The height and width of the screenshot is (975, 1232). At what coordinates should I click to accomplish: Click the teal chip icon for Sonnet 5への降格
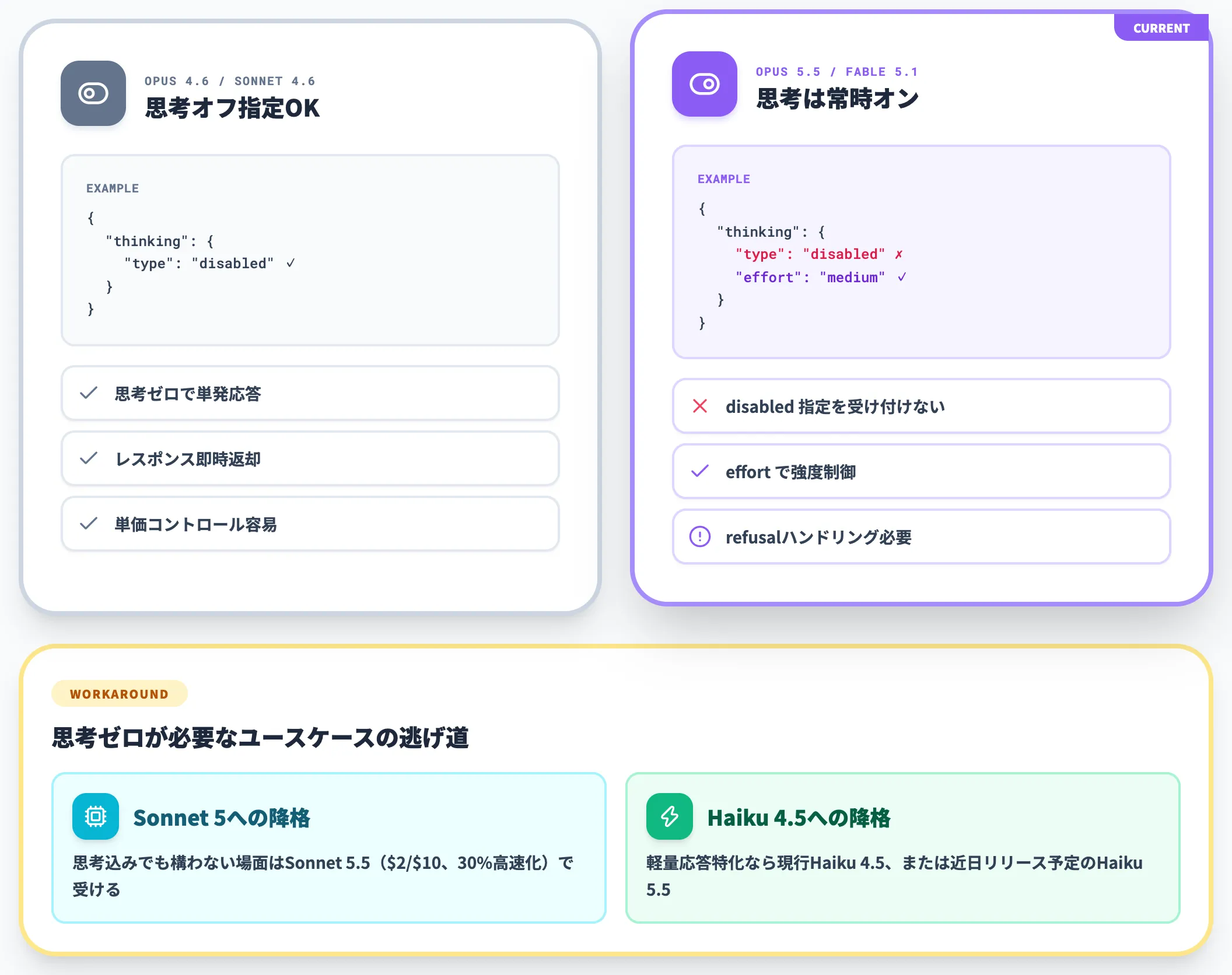(x=96, y=816)
